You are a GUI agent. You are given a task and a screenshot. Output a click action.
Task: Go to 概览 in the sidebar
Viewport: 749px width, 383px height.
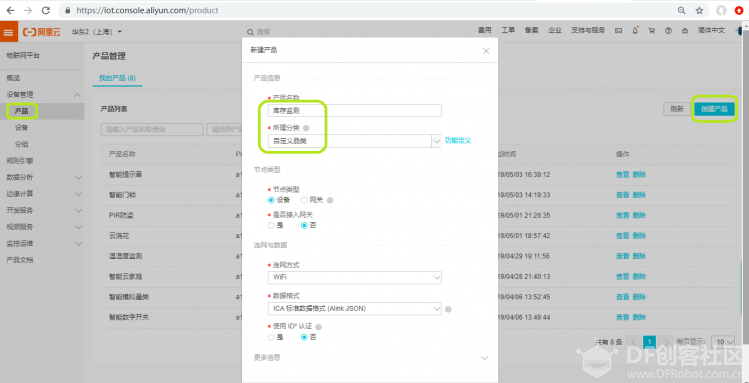(x=13, y=78)
